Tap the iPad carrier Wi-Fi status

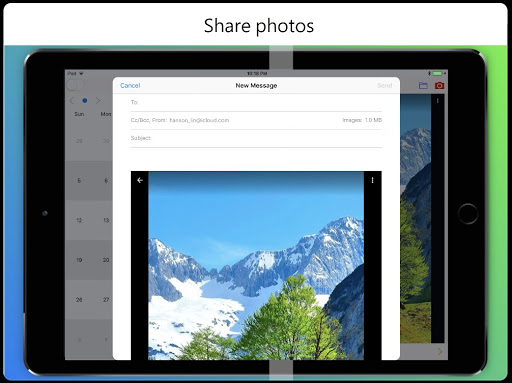pyautogui.click(x=75, y=73)
